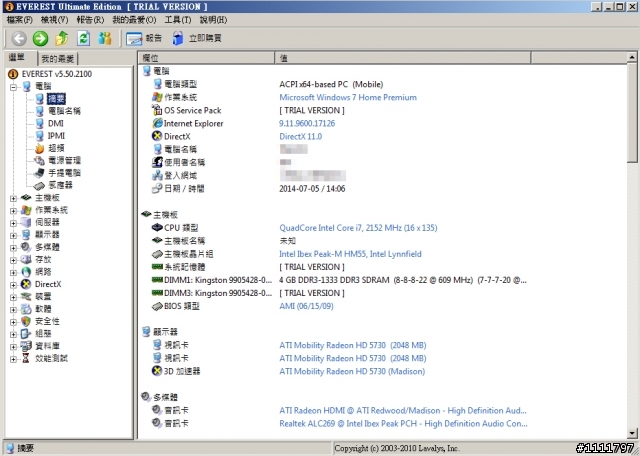Expand the 伺服器 server tree branch
Screen dimensions: 640x456
[13, 223]
